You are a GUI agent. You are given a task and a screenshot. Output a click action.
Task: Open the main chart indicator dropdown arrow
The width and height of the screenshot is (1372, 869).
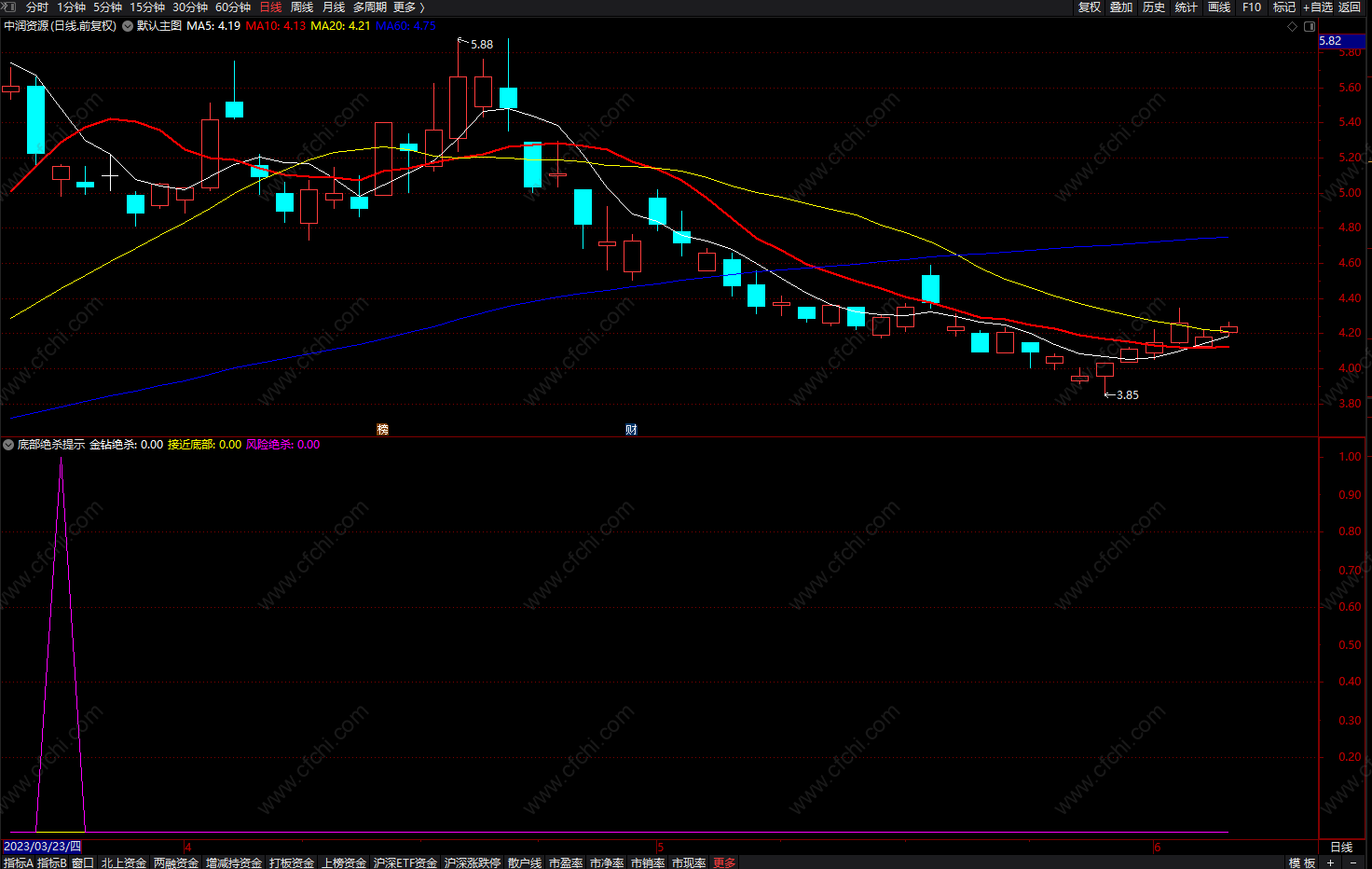(128, 26)
